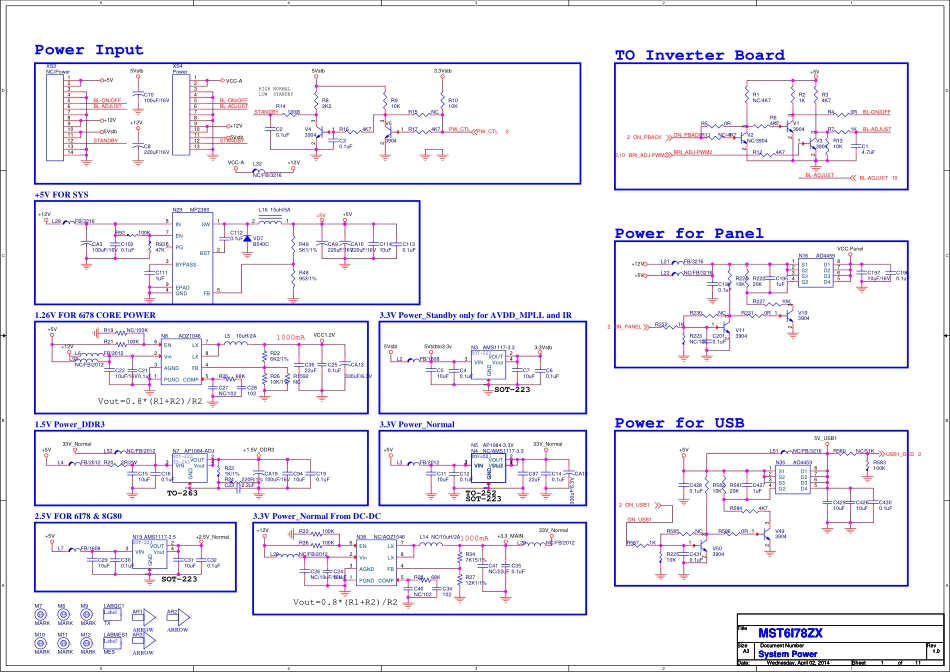Click the "1.5V Power_DDR3" section label
This screenshot has width=950, height=672.
click(70, 424)
